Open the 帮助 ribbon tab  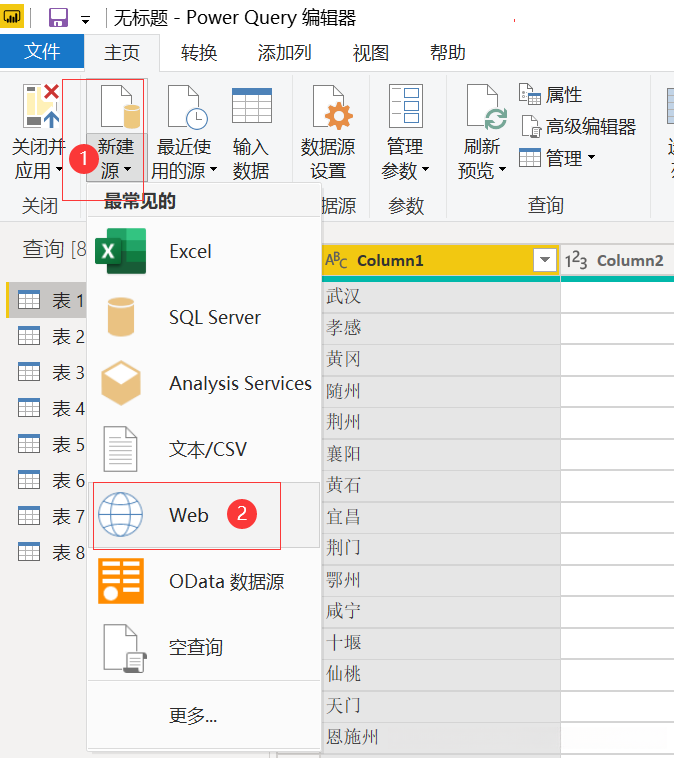tap(447, 53)
